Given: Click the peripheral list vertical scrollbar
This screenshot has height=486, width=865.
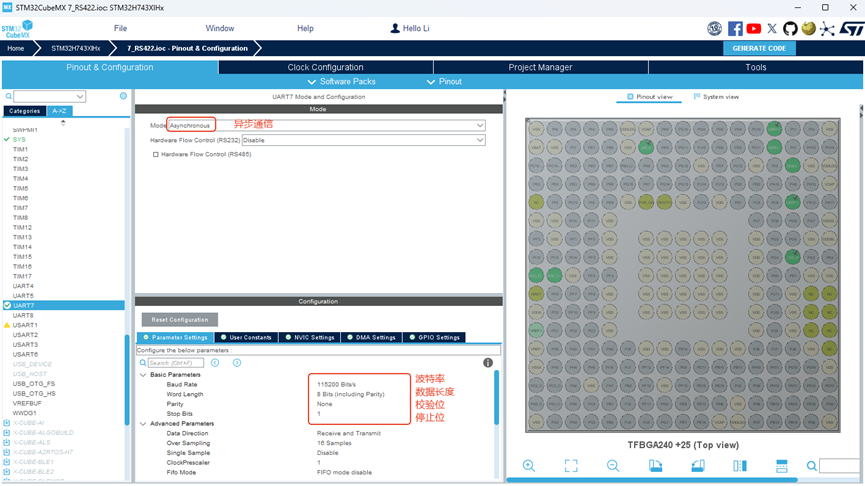Looking at the screenshot, I should (127, 380).
